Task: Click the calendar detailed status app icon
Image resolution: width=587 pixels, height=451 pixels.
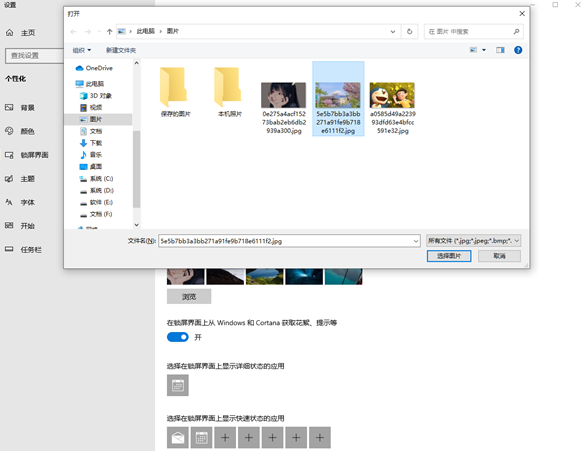Action: point(178,385)
